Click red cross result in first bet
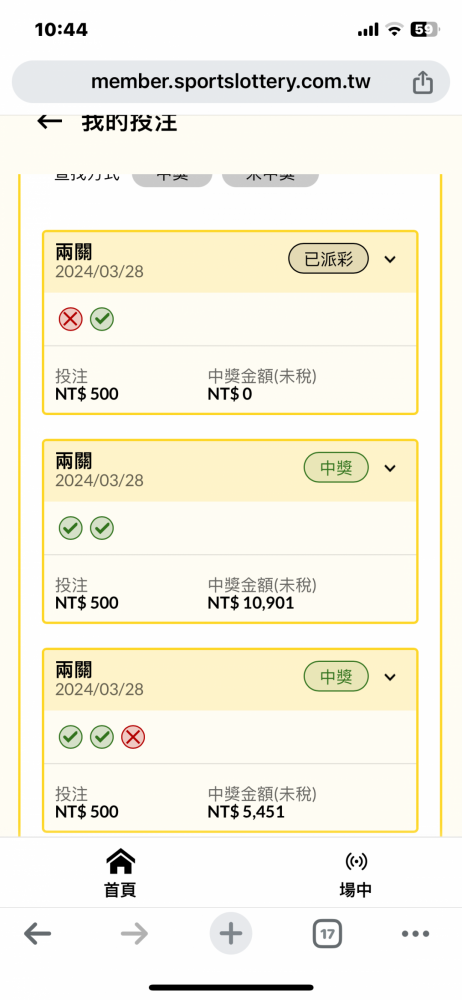This screenshot has width=462, height=1000. click(x=70, y=319)
